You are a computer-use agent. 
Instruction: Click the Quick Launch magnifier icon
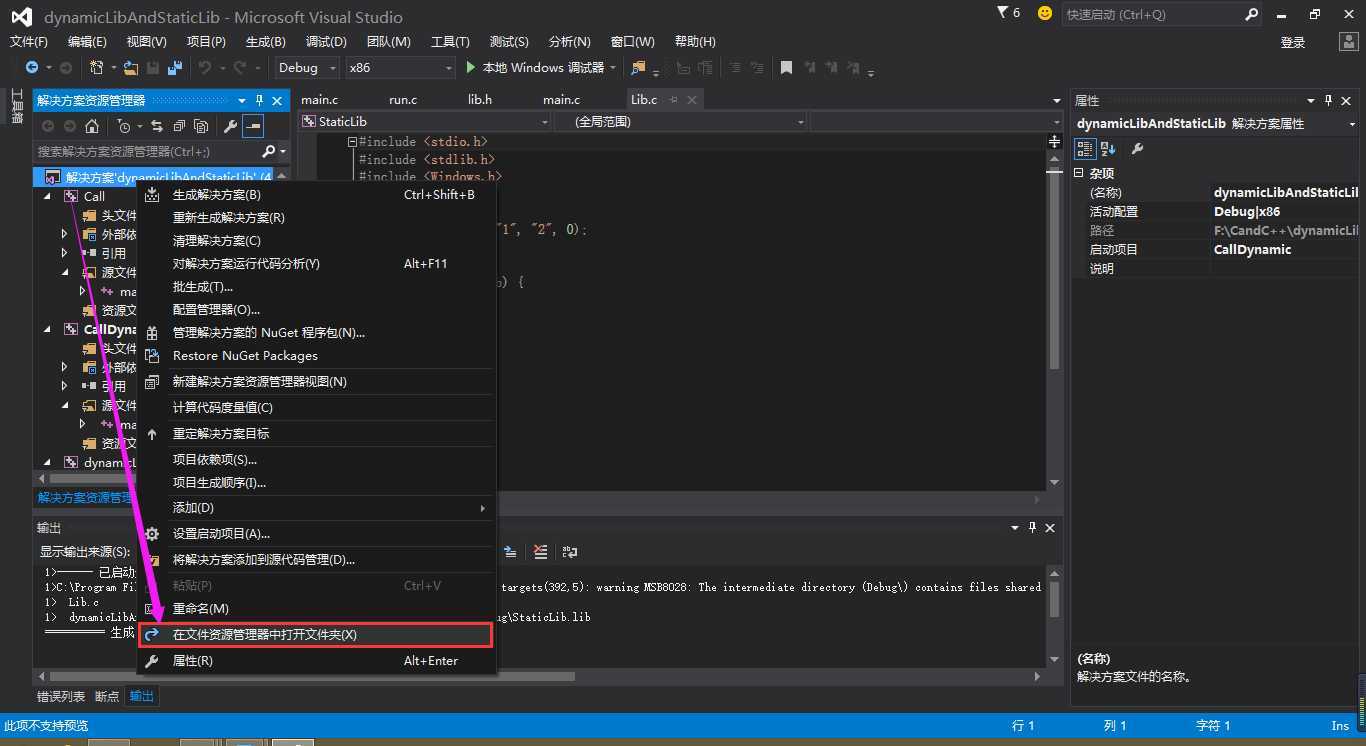1251,14
